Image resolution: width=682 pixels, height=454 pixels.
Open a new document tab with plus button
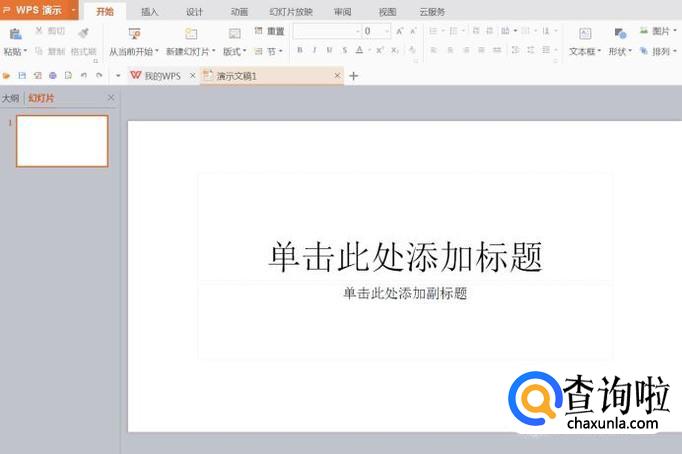(354, 76)
